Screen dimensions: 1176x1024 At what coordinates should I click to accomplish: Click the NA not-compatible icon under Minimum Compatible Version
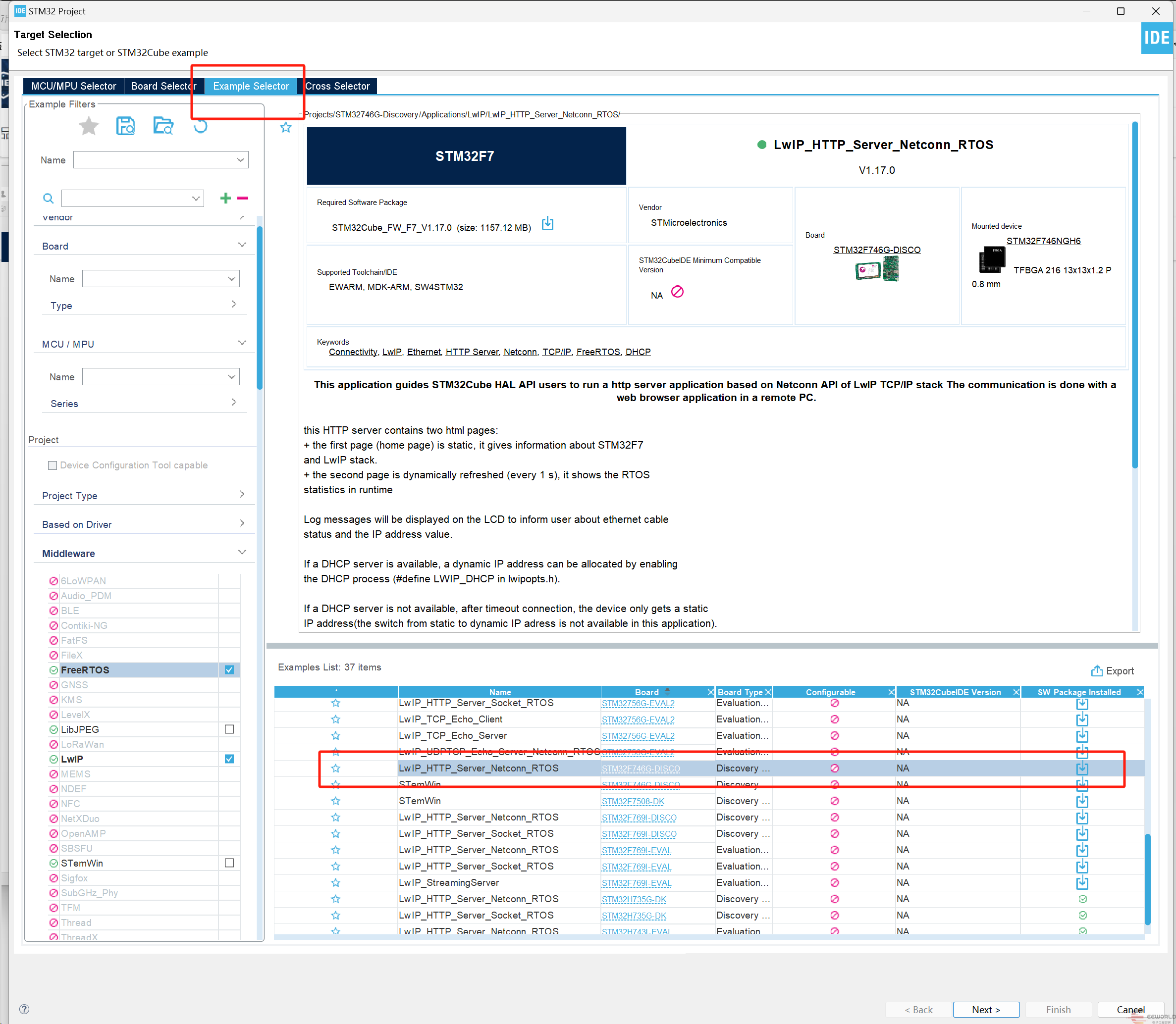click(x=678, y=292)
